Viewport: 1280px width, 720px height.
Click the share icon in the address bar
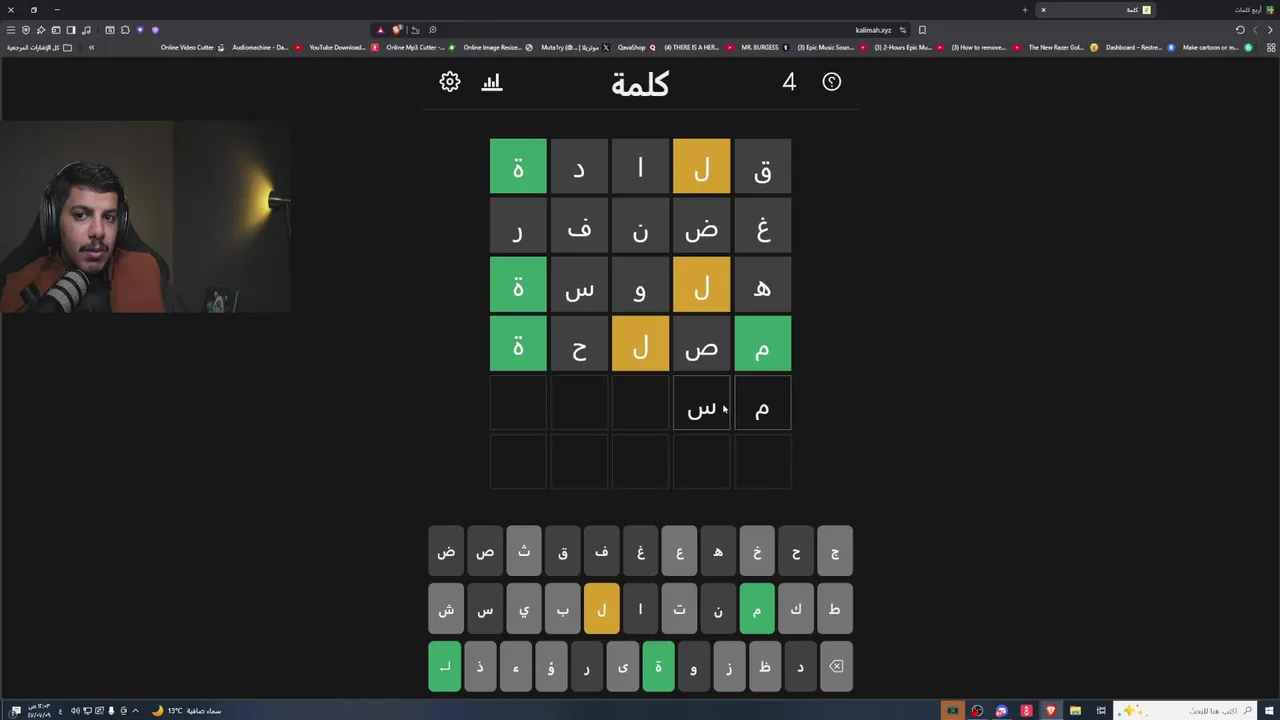coord(415,30)
